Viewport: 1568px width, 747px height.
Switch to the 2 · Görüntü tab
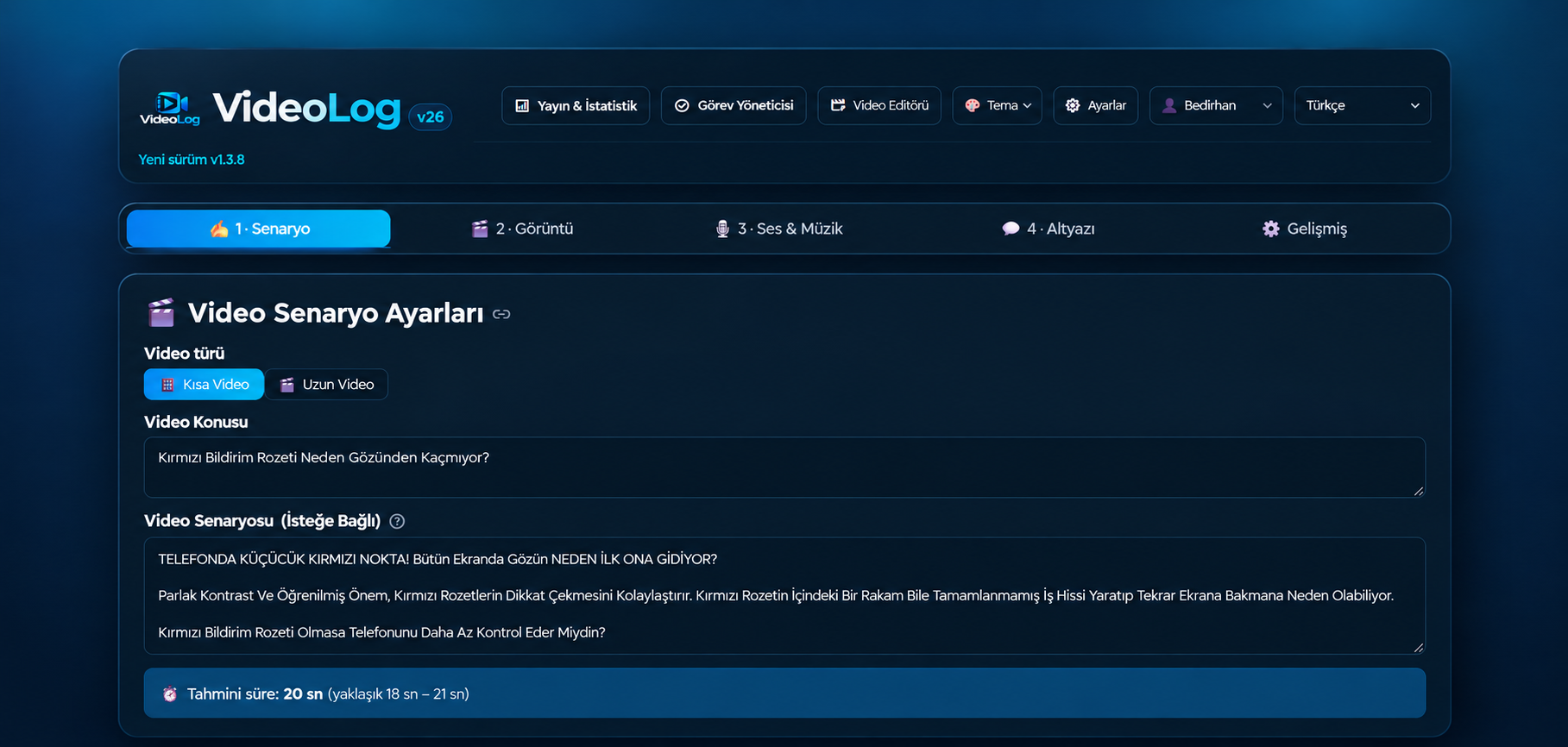pyautogui.click(x=522, y=229)
